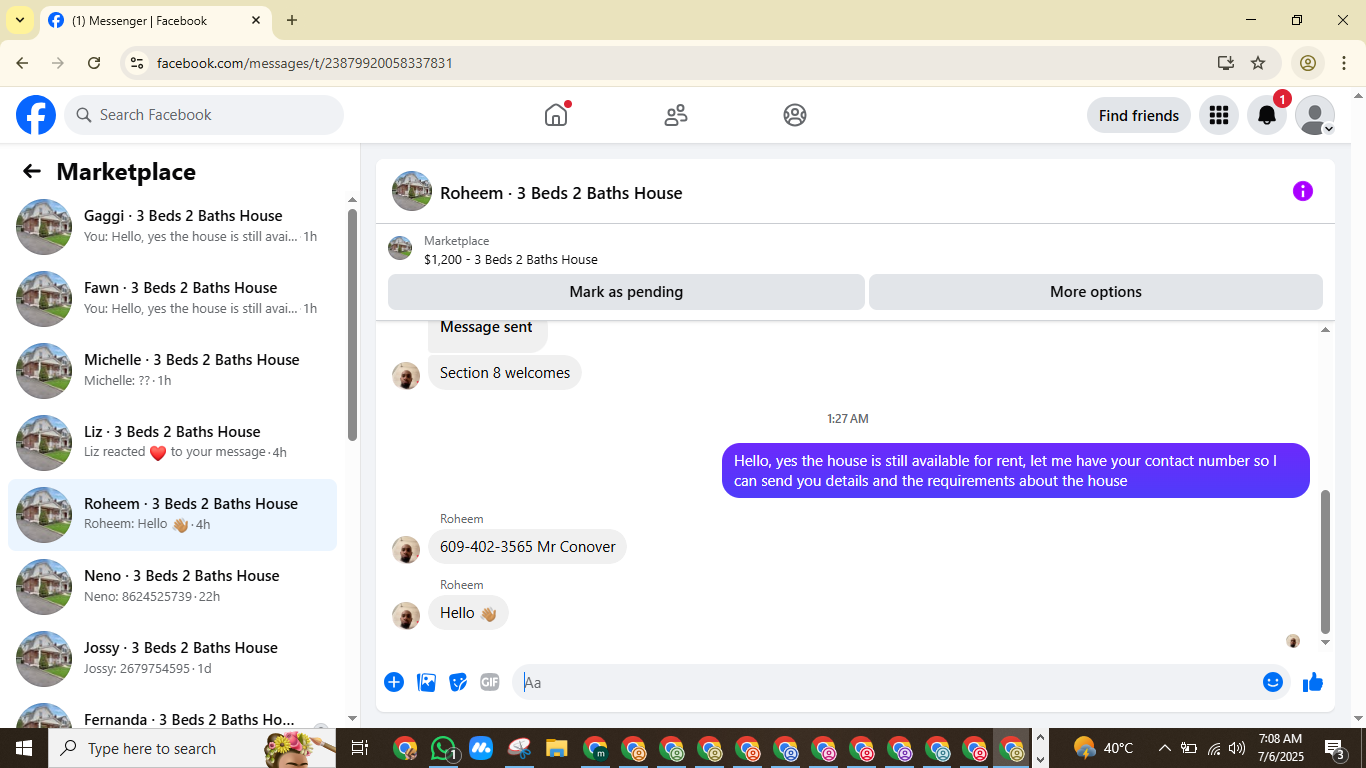Open the tab search dropdown arrow
The height and width of the screenshot is (768, 1366).
(20, 20)
